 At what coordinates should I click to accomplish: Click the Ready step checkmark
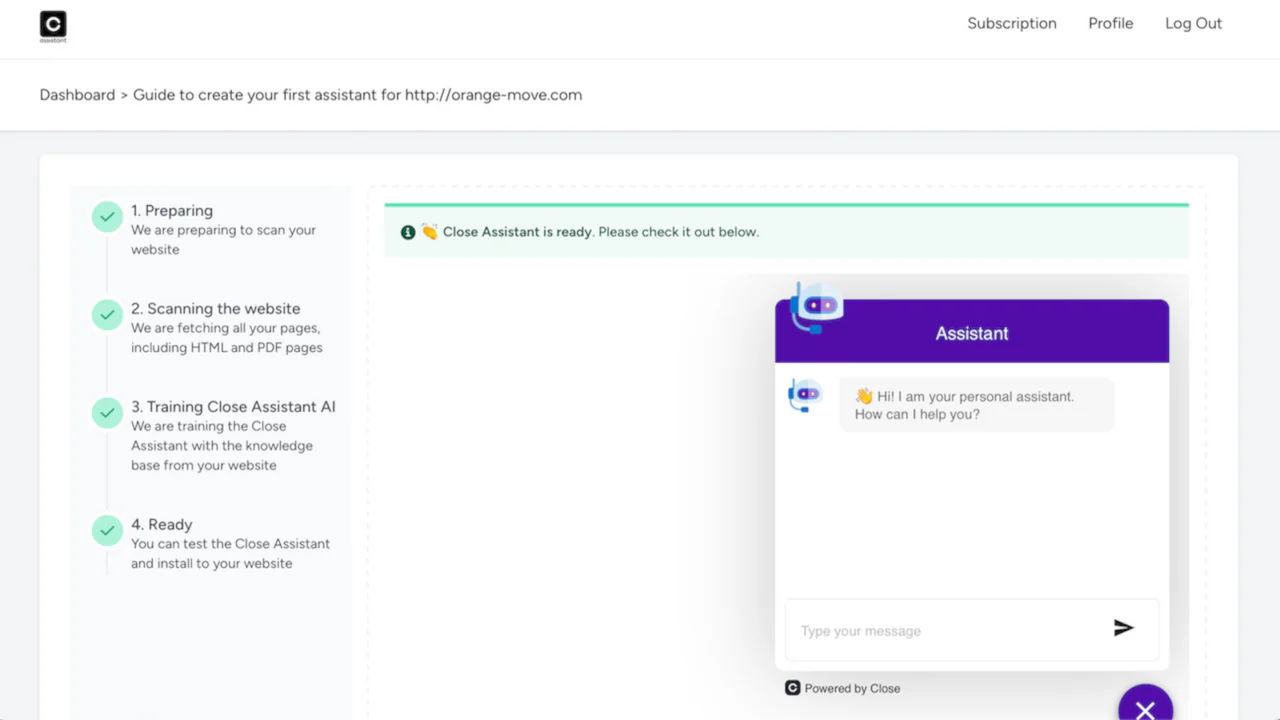click(107, 531)
